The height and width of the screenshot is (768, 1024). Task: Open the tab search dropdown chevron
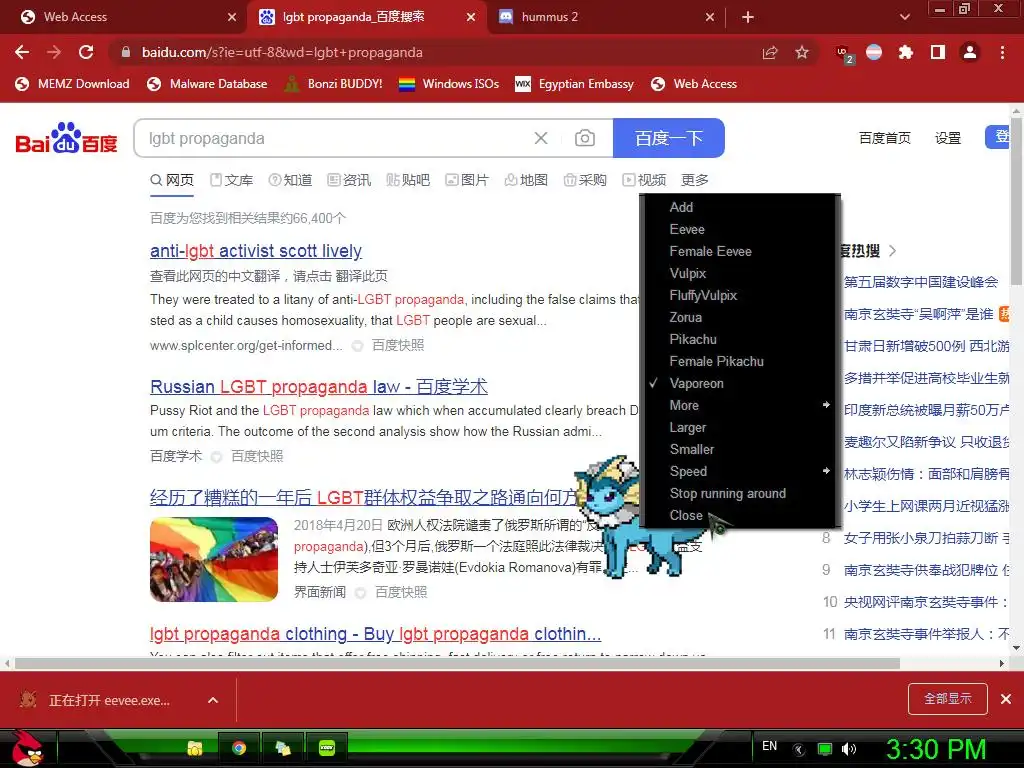pos(904,17)
